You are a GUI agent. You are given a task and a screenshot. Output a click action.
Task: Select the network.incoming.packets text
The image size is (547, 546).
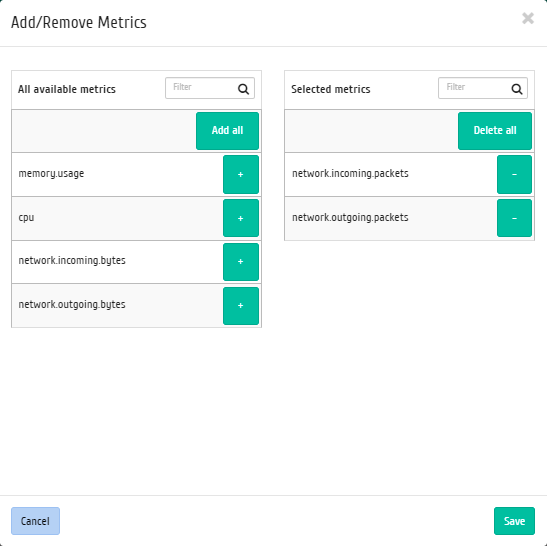[350, 173]
